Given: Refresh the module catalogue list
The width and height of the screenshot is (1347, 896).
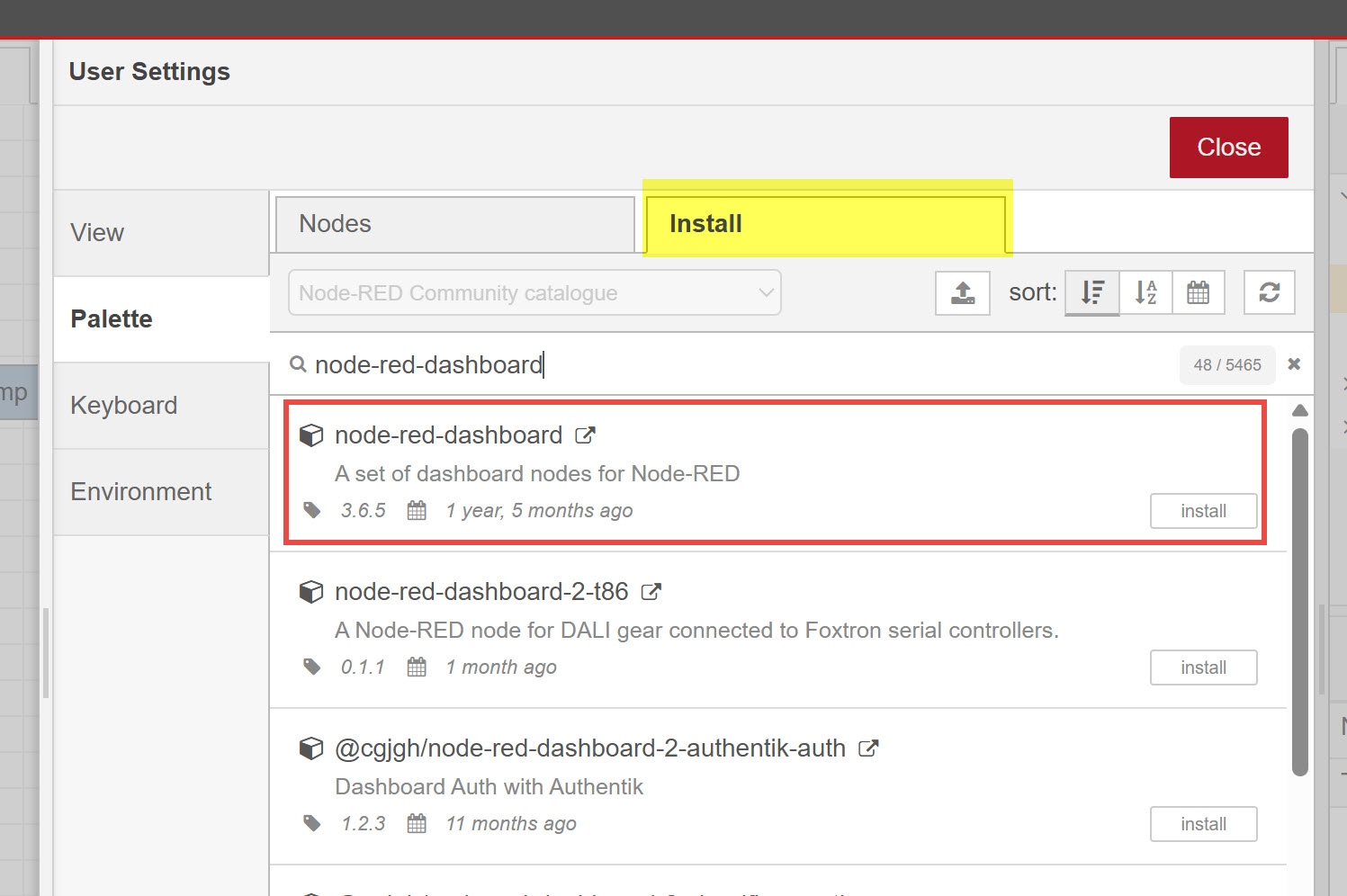Looking at the screenshot, I should (x=1269, y=292).
